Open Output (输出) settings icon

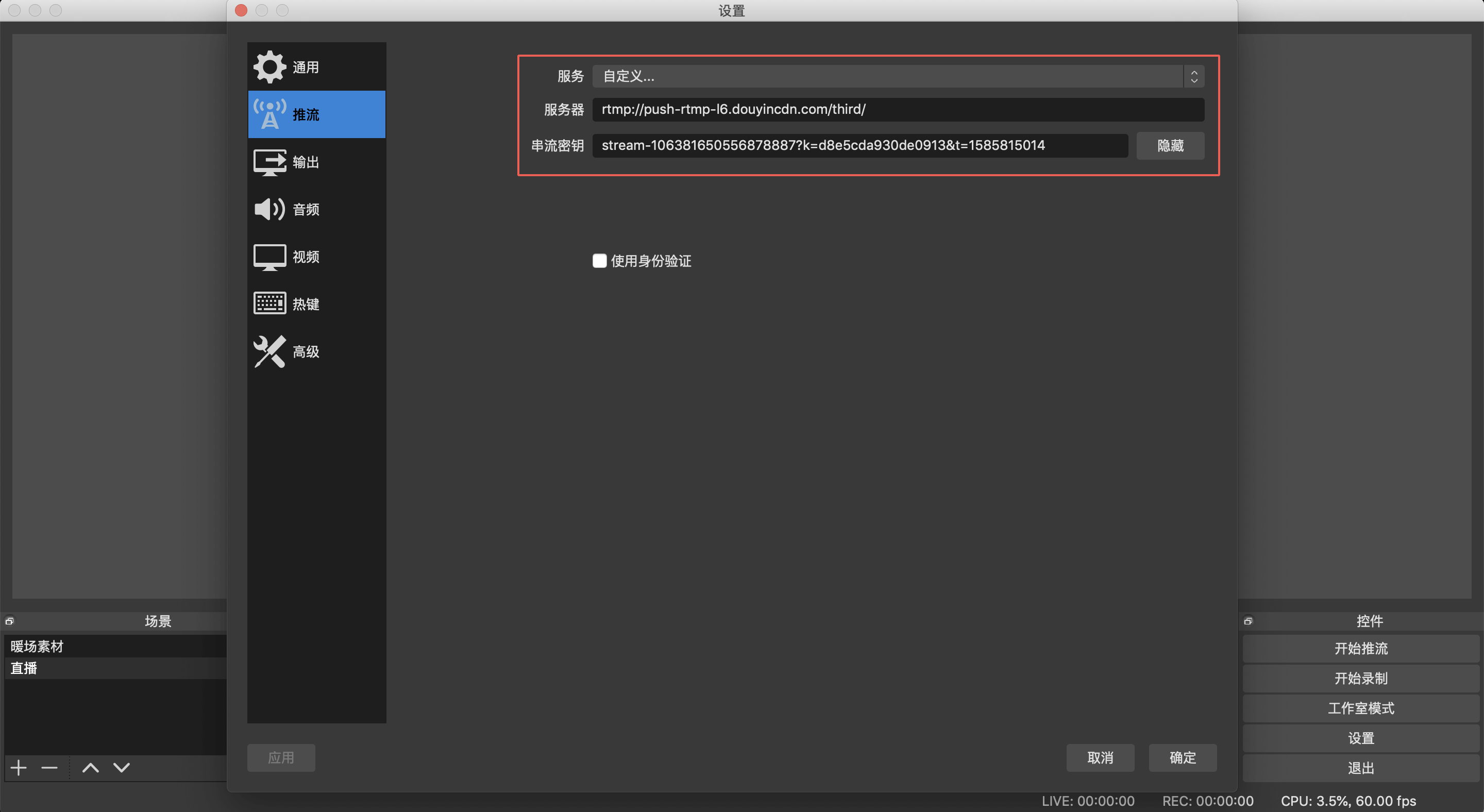[x=269, y=162]
